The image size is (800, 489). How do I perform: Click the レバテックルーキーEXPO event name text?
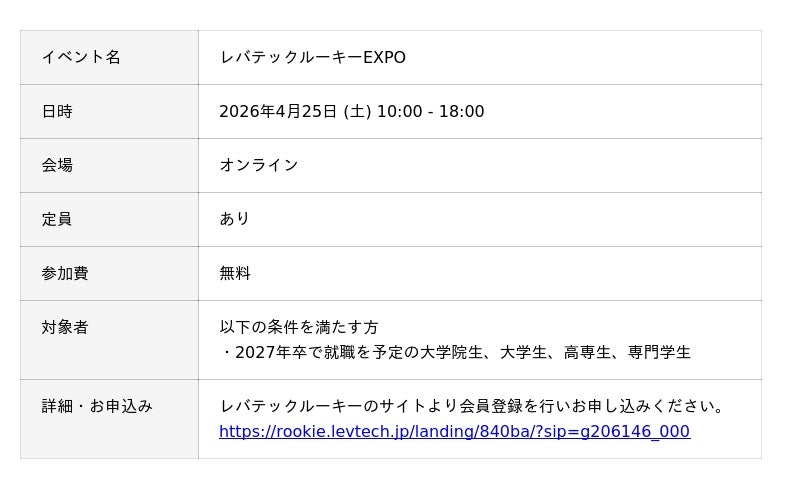pyautogui.click(x=312, y=58)
